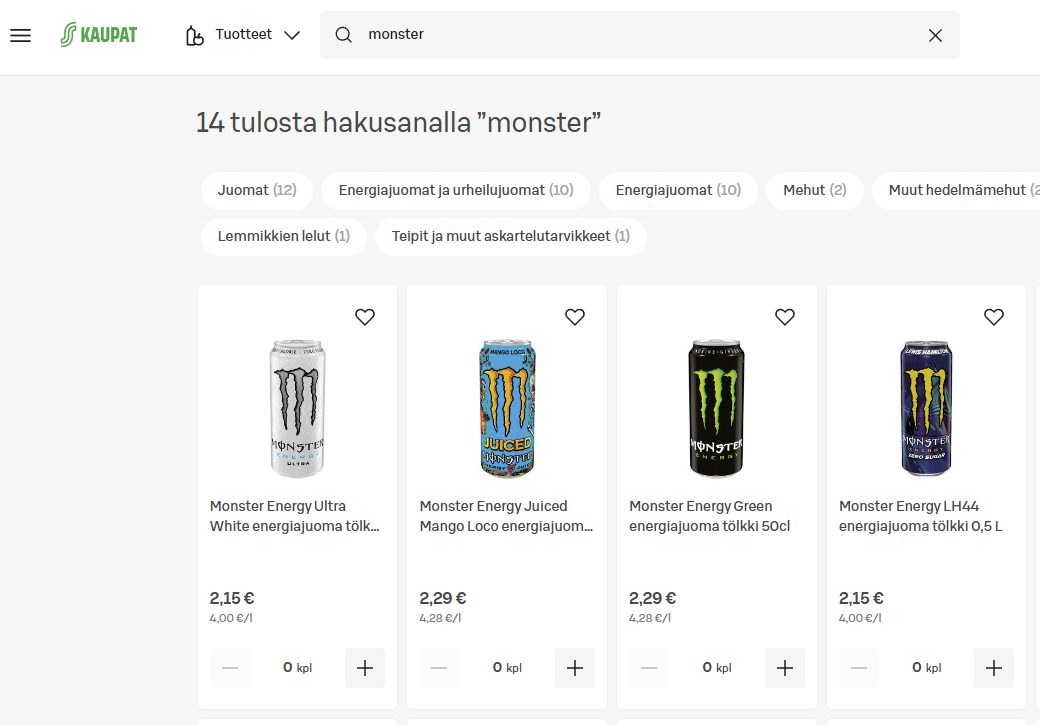The image size is (1040, 725).
Task: Expand the Tuotteet dropdown
Action: coord(243,36)
